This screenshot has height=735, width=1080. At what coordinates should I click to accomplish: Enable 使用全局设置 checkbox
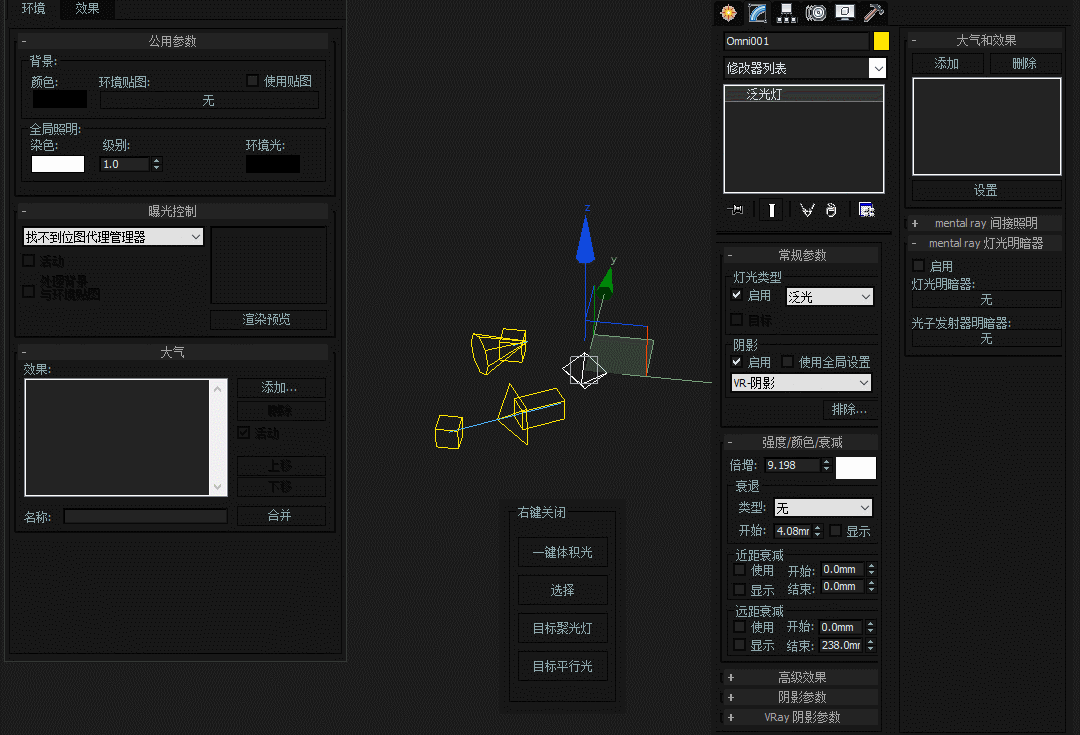pos(788,362)
